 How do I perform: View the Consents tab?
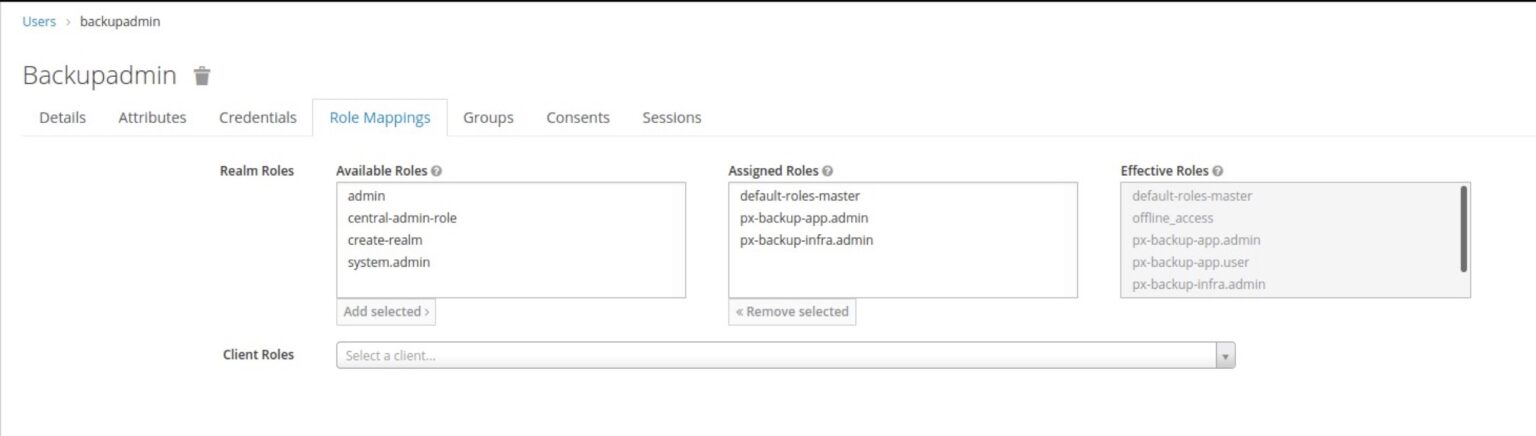coord(578,118)
